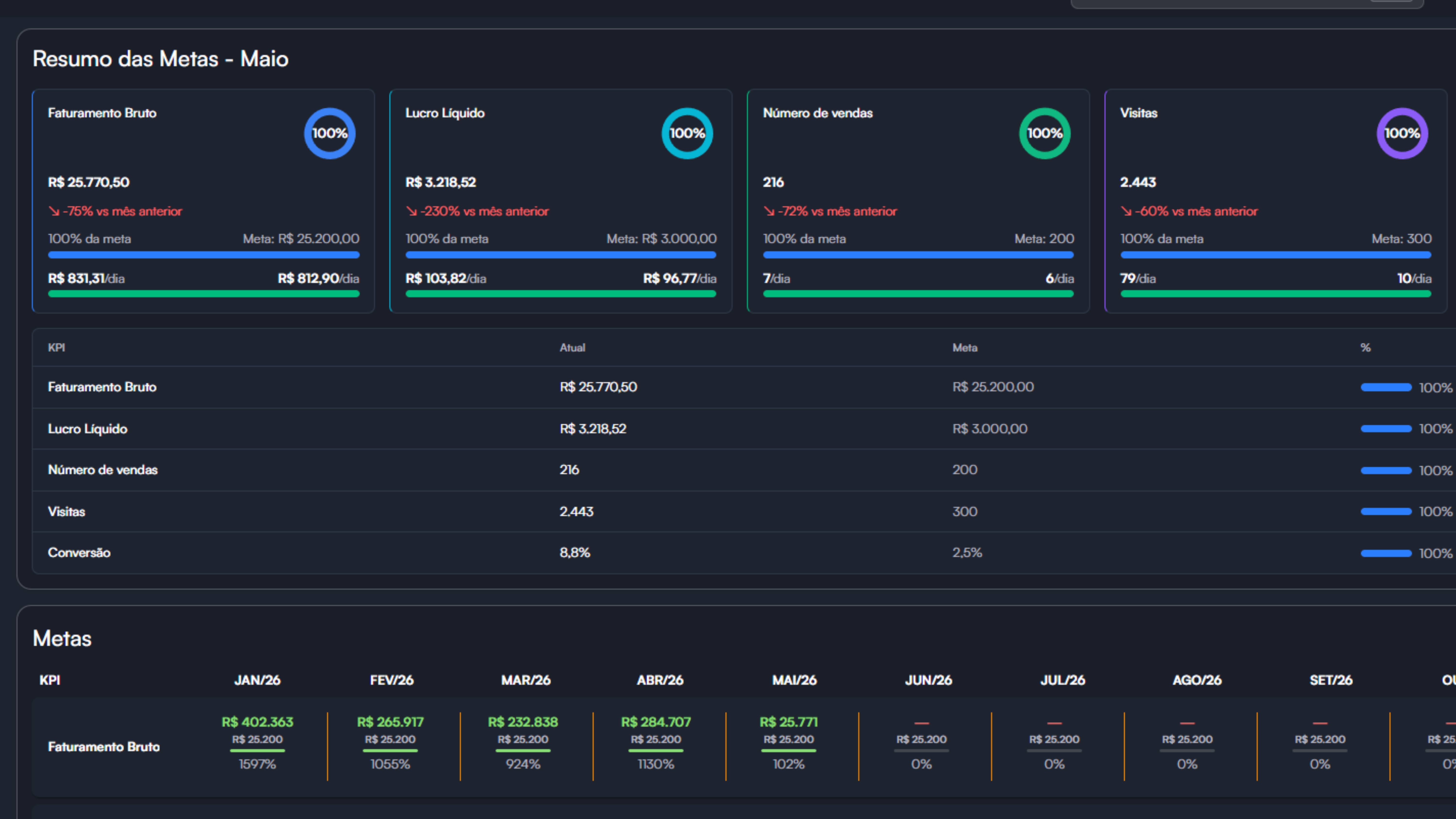Click the down-trend arrow beside -72% vs mês anterior
Image resolution: width=1456 pixels, height=819 pixels.
click(x=769, y=211)
